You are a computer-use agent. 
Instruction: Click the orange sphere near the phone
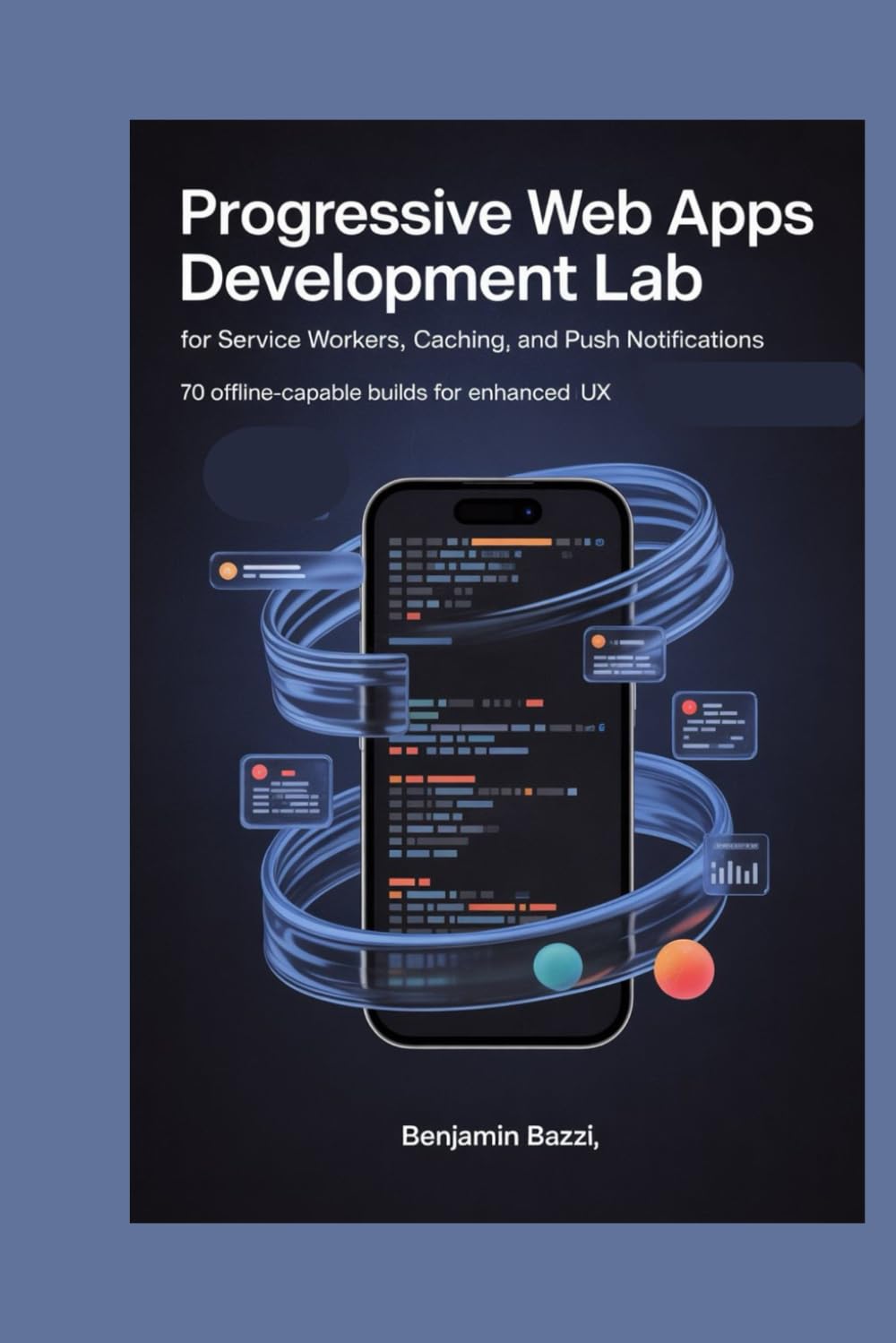pos(685,969)
